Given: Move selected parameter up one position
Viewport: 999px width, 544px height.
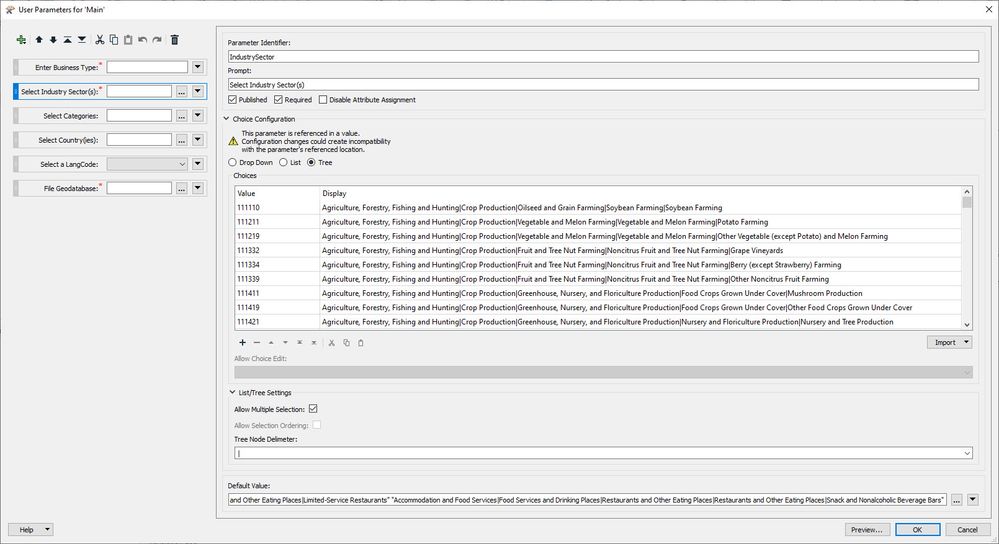Looking at the screenshot, I should pos(39,39).
